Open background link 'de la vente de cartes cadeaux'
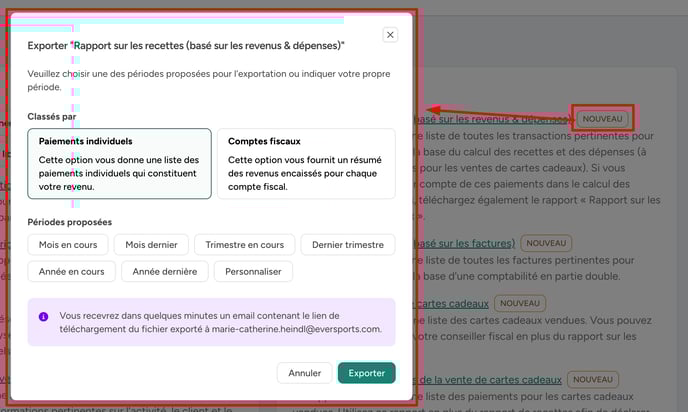Image resolution: width=688 pixels, height=412 pixels. click(x=488, y=380)
